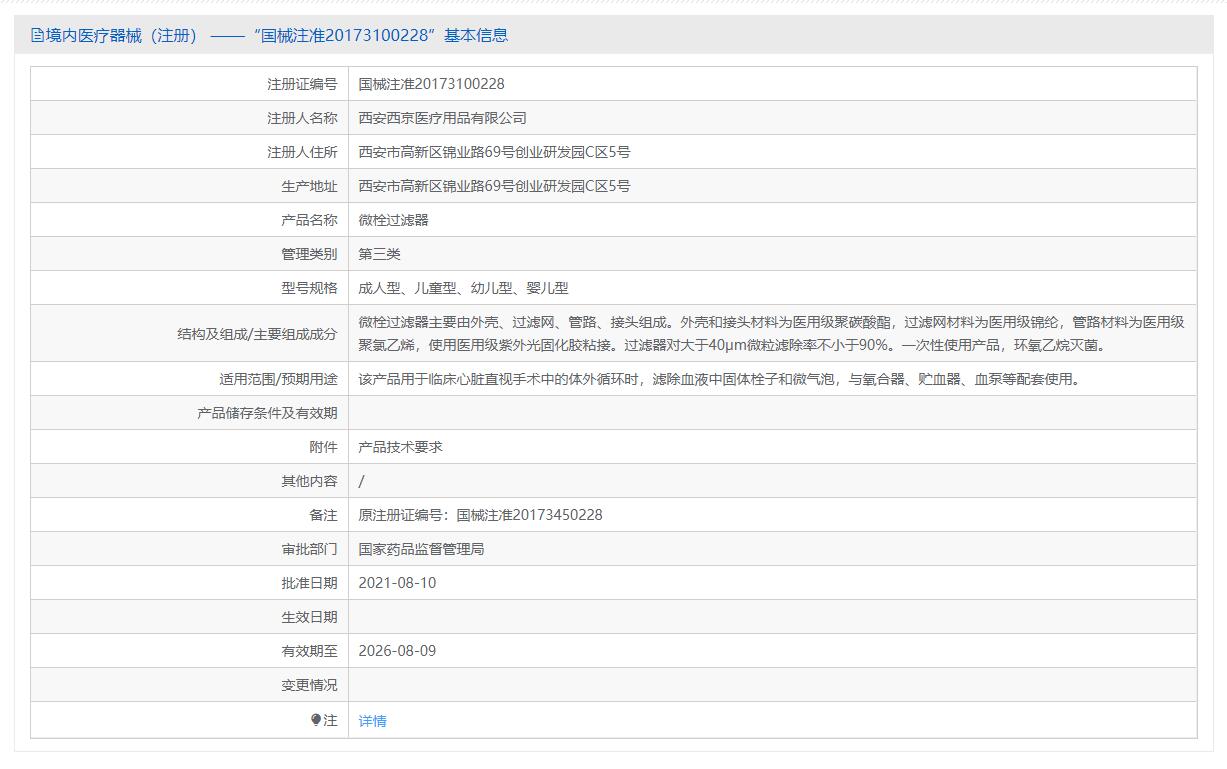1227x769 pixels.
Task: Select the 生效日期 label
Action: [309, 618]
